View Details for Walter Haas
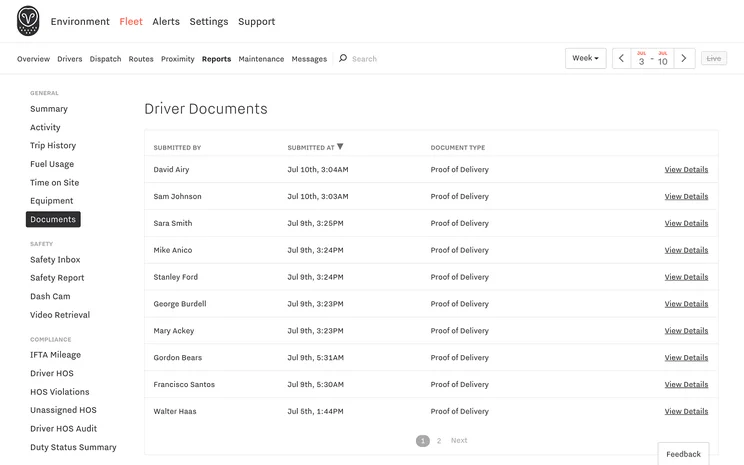The width and height of the screenshot is (744, 465). pos(686,411)
